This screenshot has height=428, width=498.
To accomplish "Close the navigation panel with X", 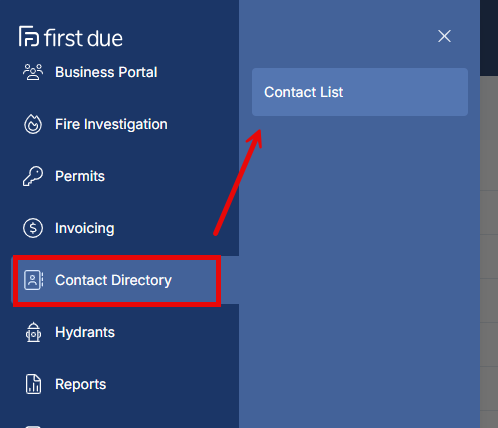I will click(x=444, y=36).
